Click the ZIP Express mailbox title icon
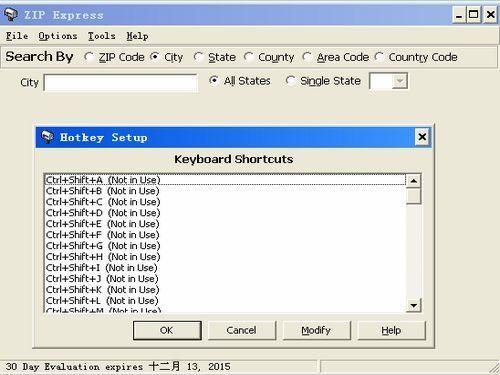The width and height of the screenshot is (500, 375). pyautogui.click(x=11, y=15)
